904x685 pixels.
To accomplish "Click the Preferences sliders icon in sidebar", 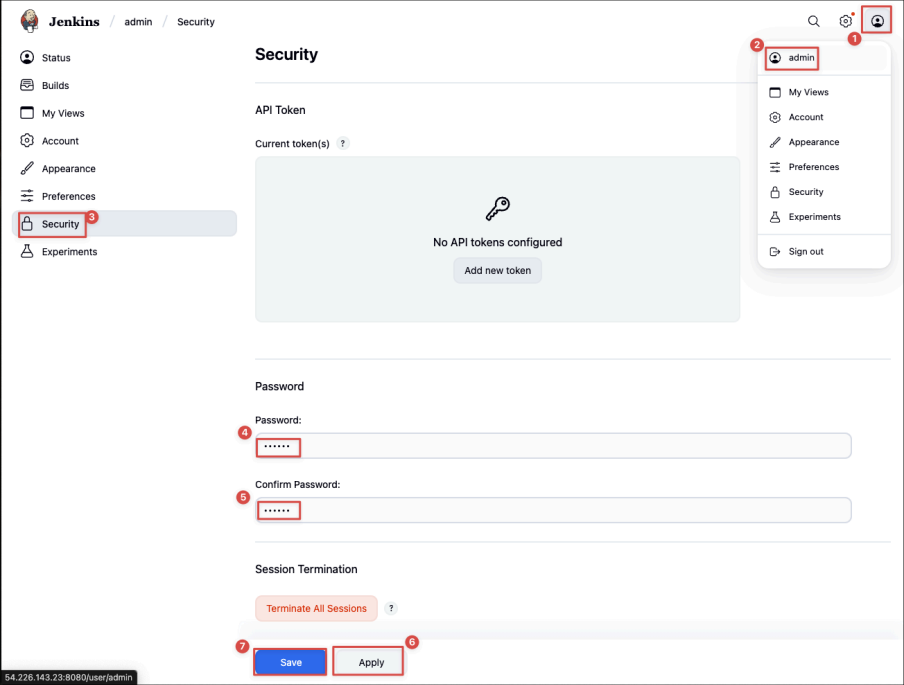I will click(x=27, y=196).
